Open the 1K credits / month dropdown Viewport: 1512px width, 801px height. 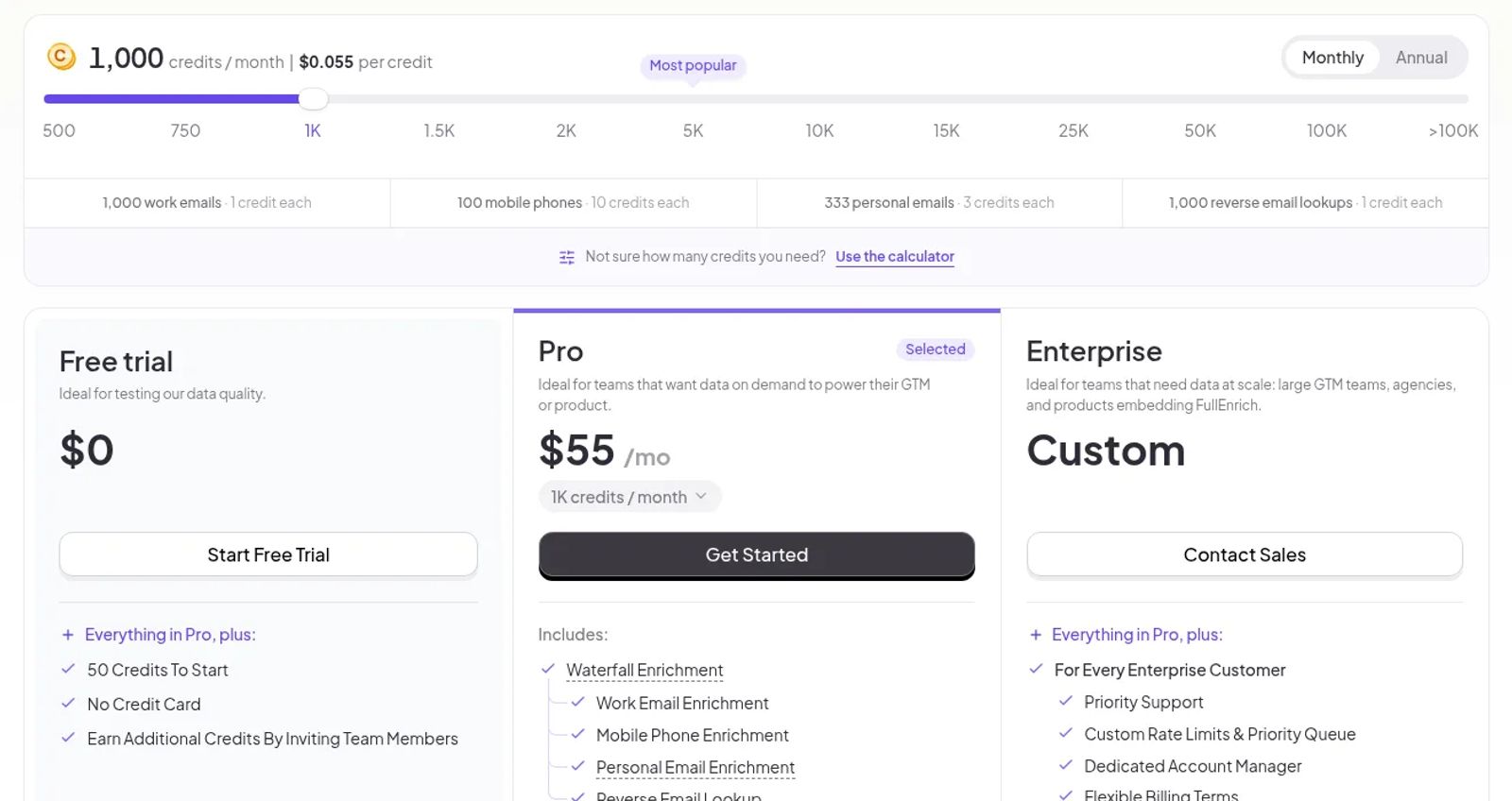pyautogui.click(x=629, y=497)
